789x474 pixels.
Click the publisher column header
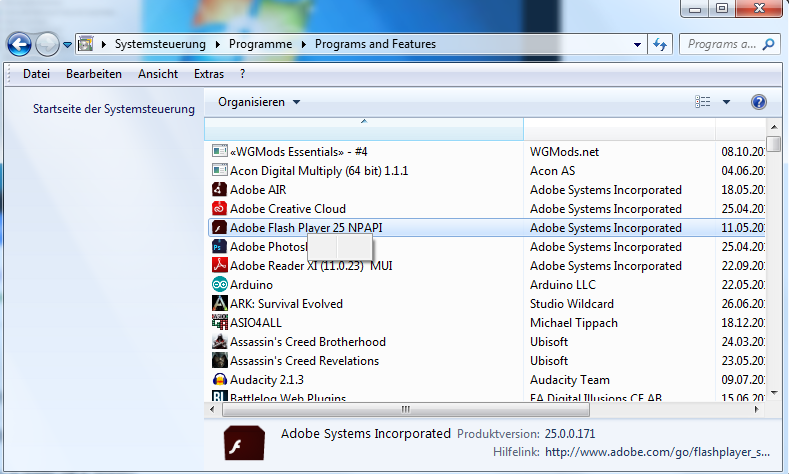(619, 129)
